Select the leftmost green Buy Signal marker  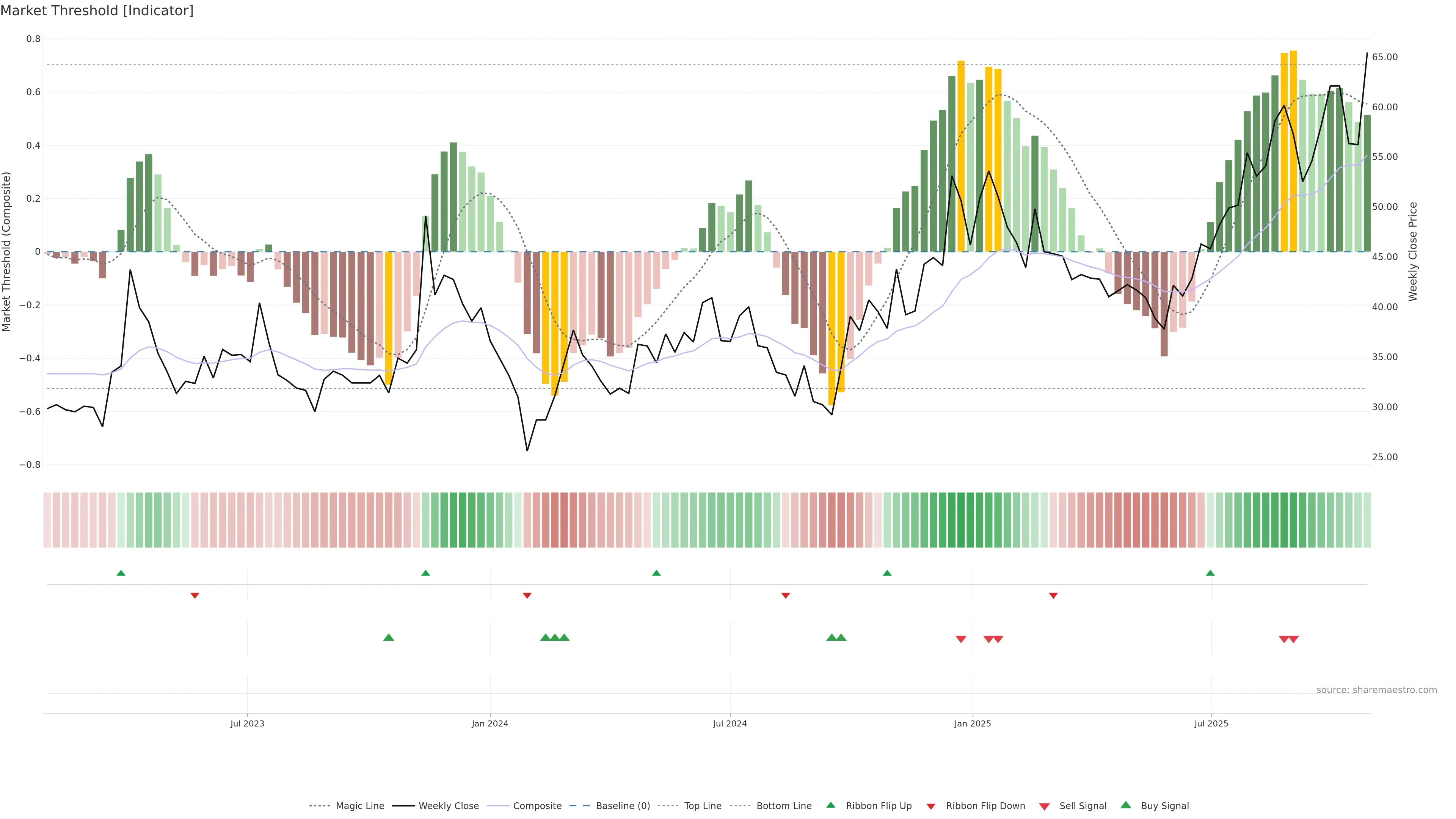(x=389, y=637)
